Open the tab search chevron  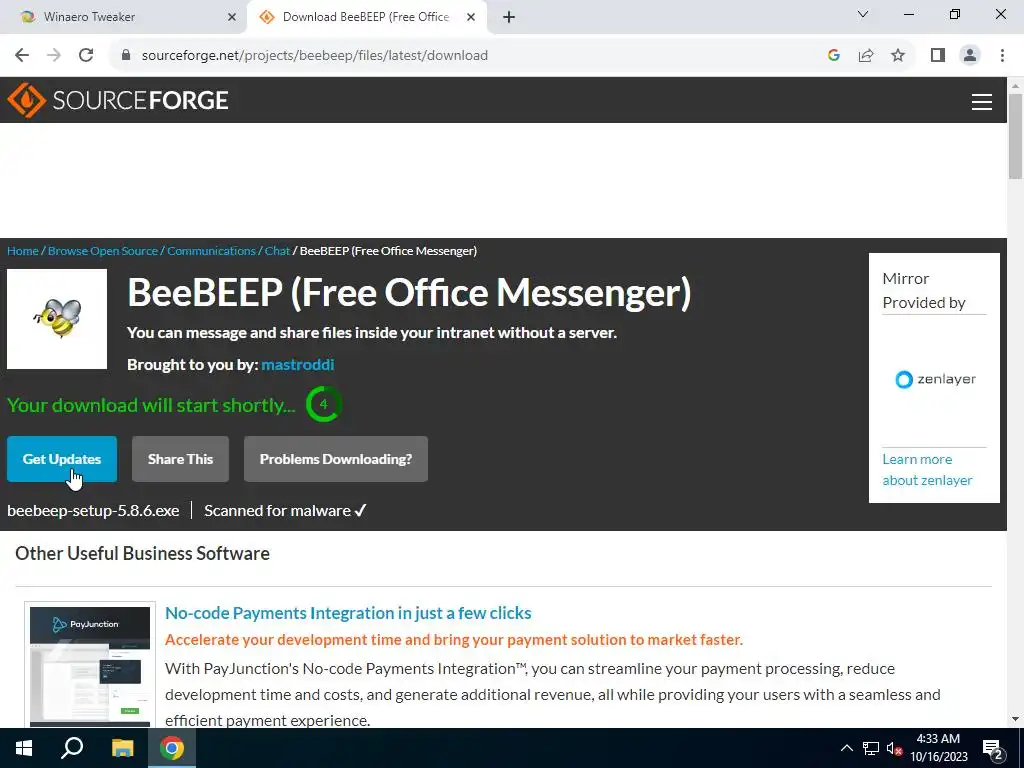tap(863, 14)
